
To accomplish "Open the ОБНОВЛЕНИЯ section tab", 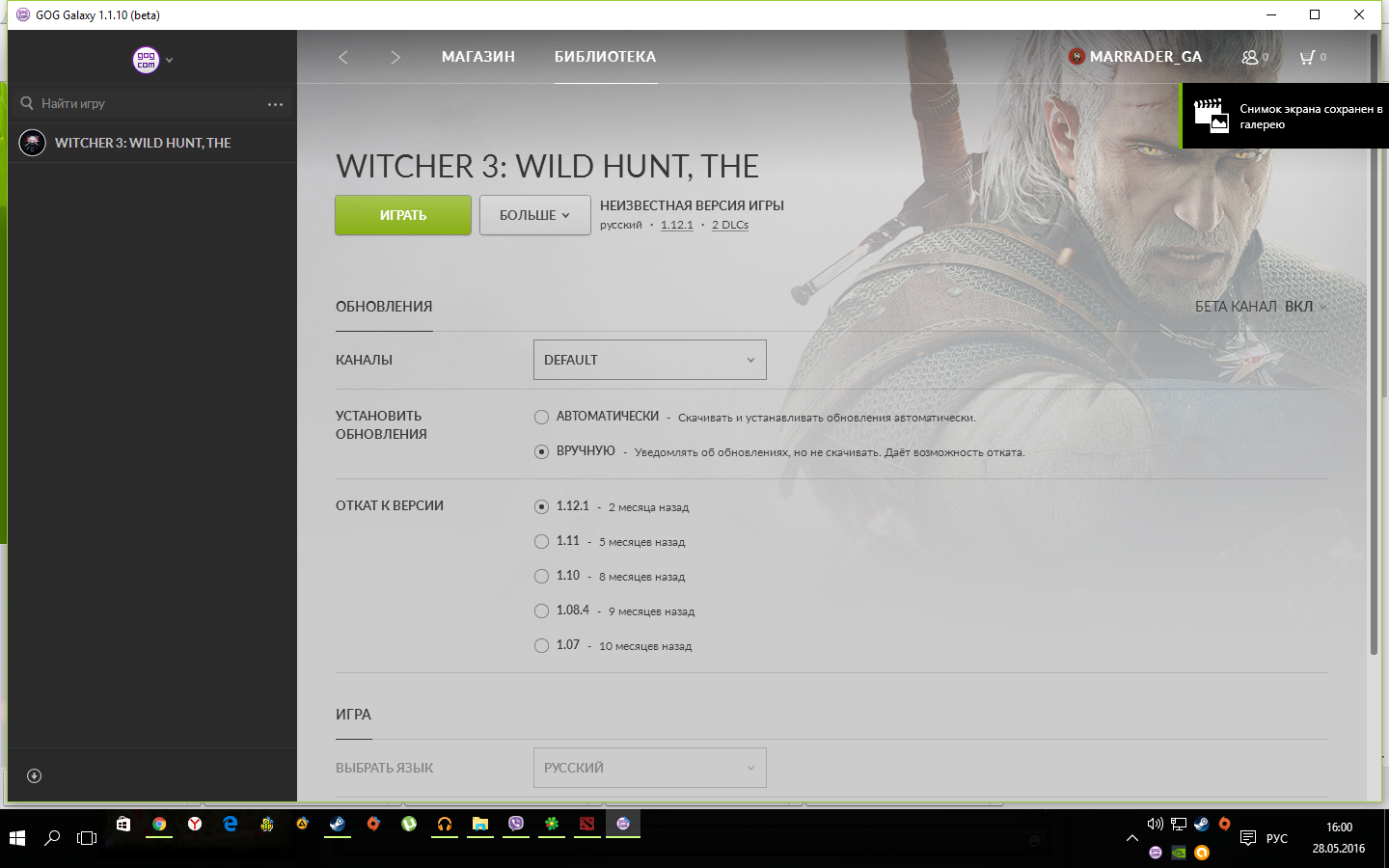I will 384,307.
